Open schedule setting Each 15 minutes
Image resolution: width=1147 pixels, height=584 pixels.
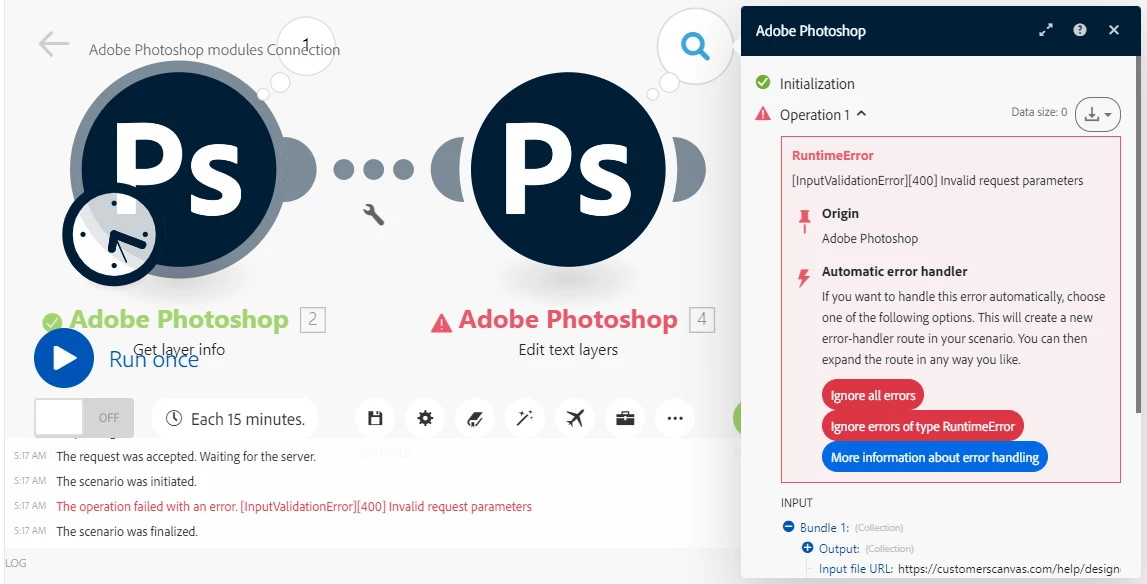(236, 419)
